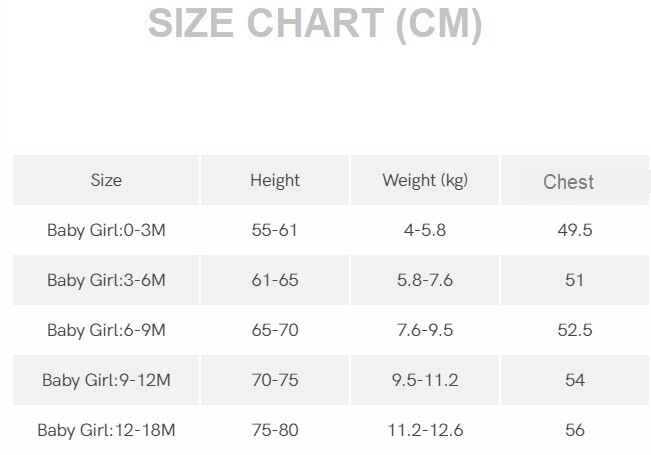
Task: Select the Height column header
Action: tap(275, 181)
